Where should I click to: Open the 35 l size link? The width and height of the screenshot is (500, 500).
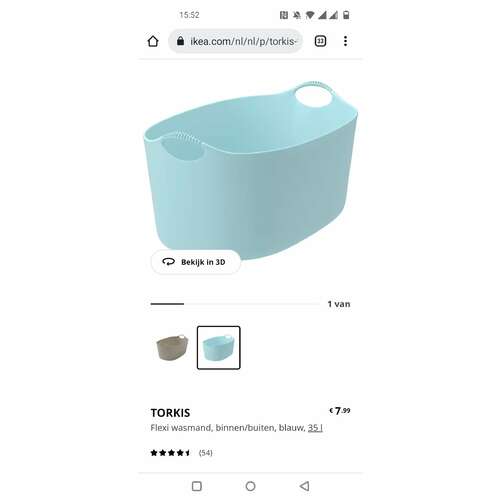(315, 428)
